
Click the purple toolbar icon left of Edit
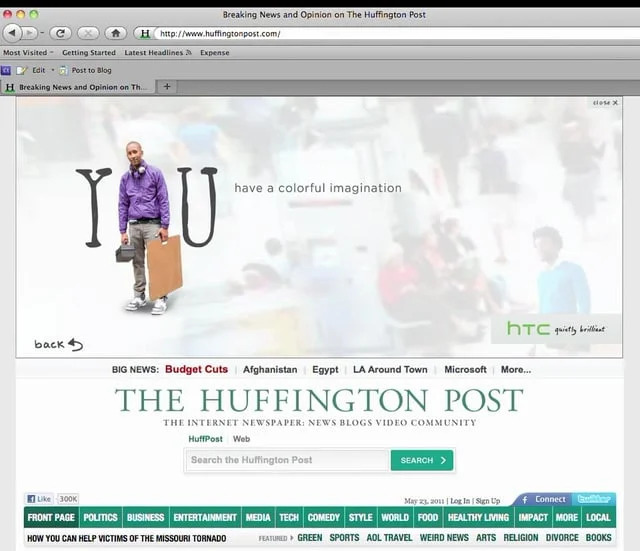pyautogui.click(x=6, y=70)
